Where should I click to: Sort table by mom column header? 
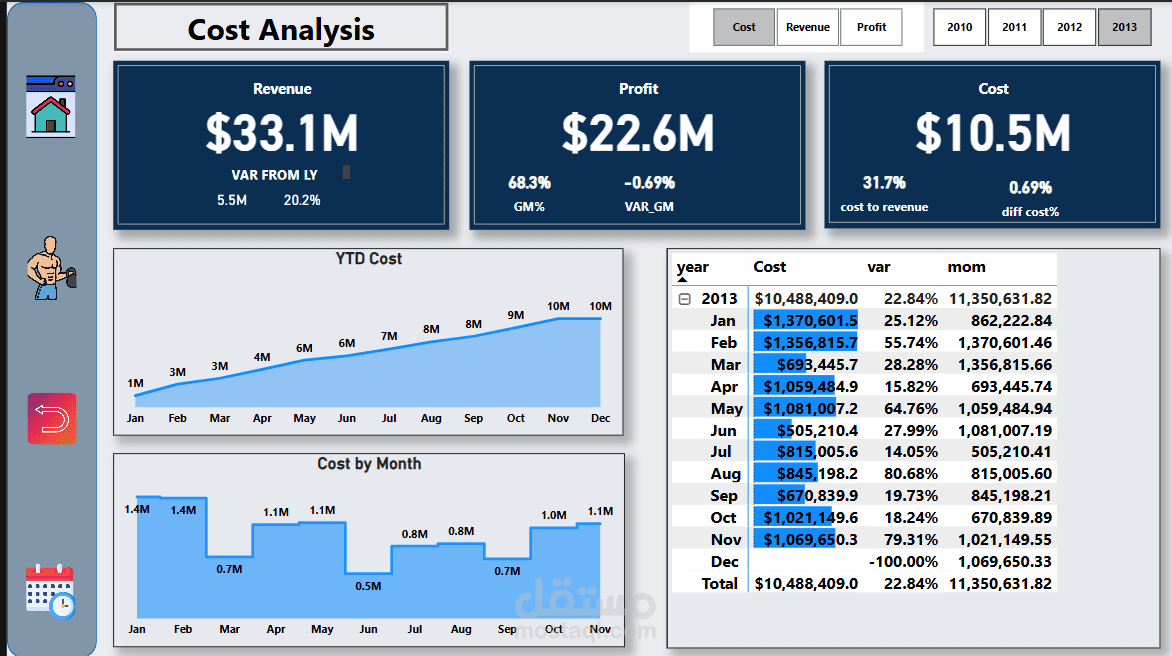[x=966, y=267]
